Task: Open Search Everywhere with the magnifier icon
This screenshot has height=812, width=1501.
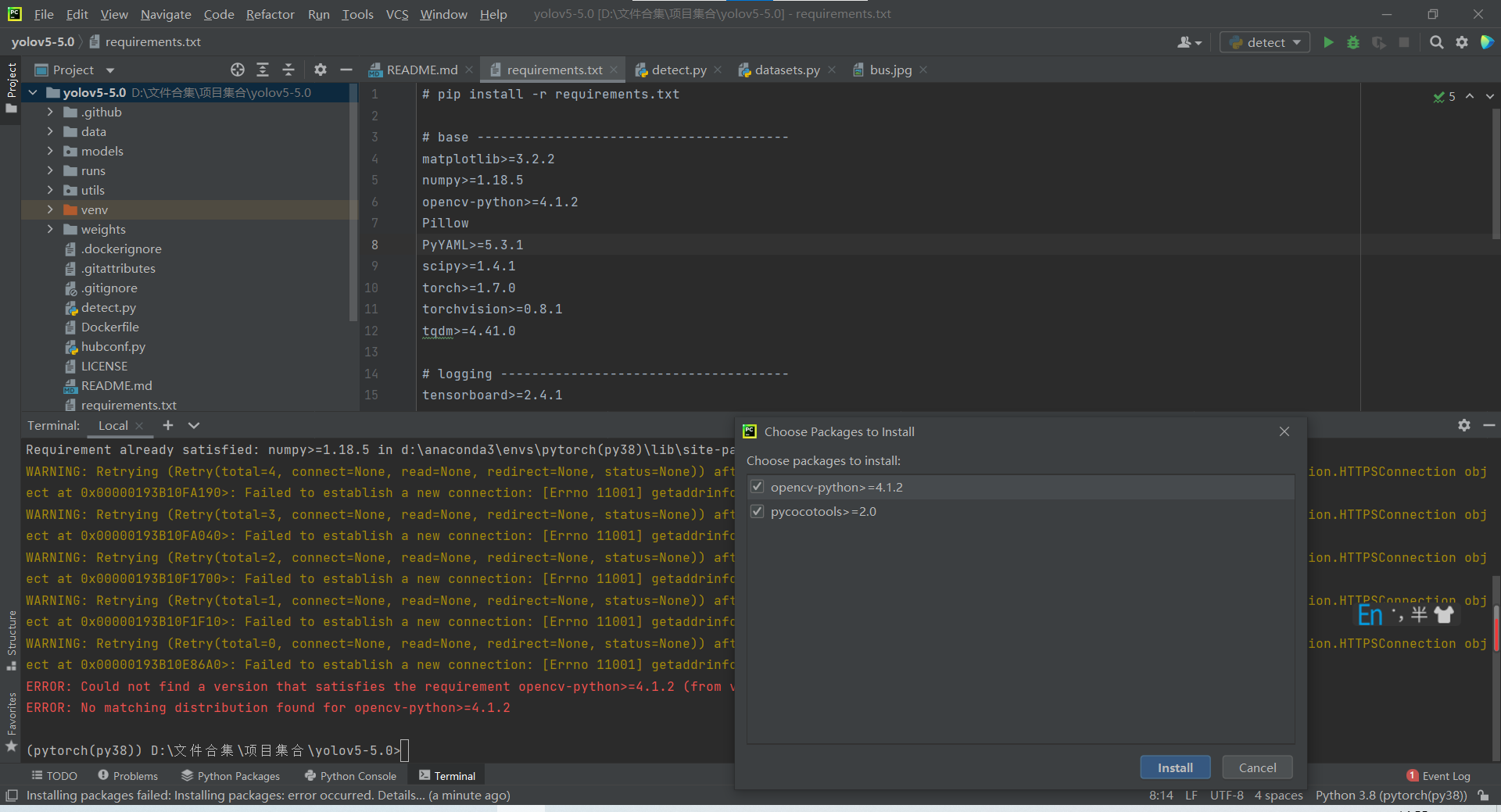Action: point(1437,42)
